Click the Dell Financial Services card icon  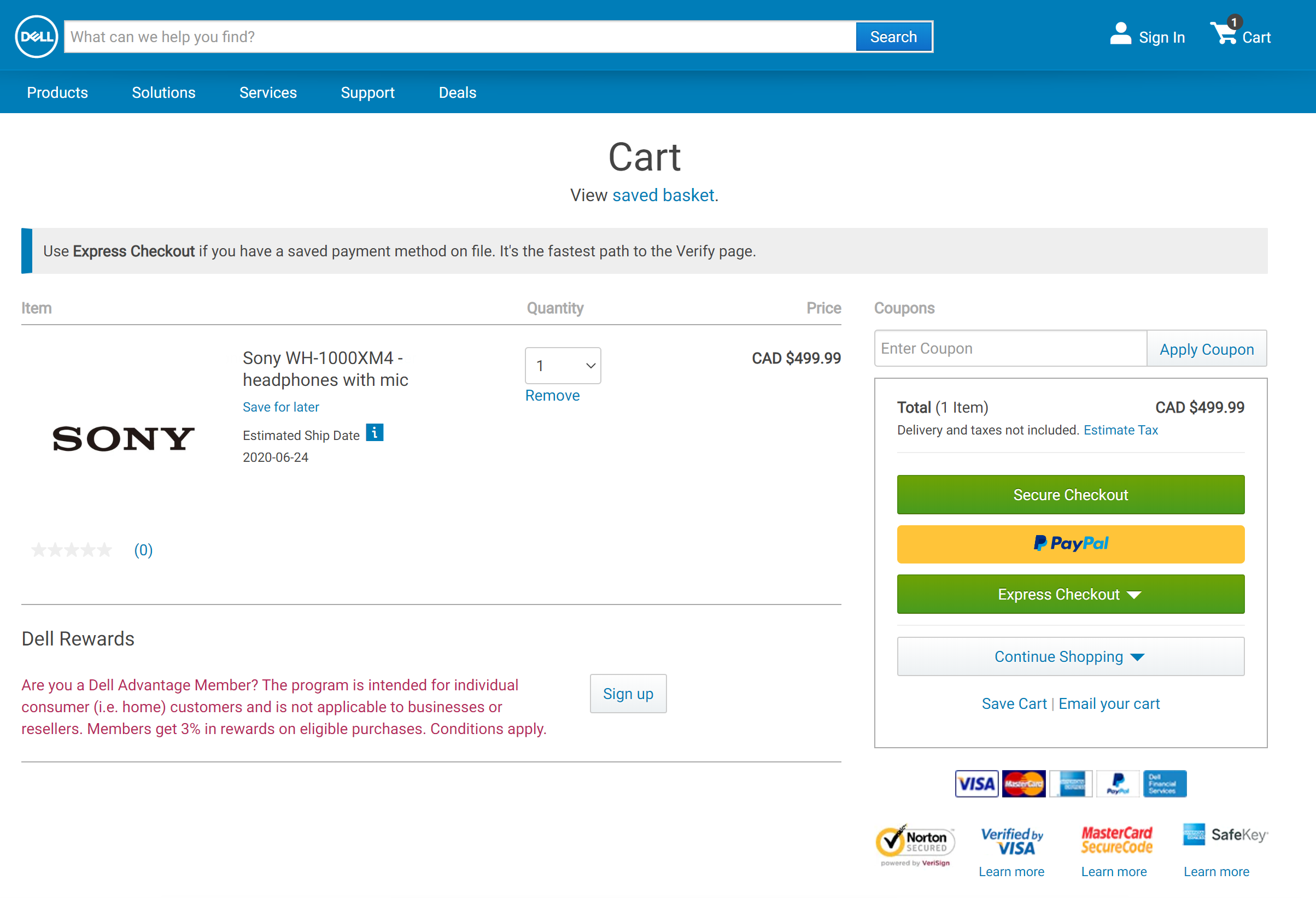1165,784
